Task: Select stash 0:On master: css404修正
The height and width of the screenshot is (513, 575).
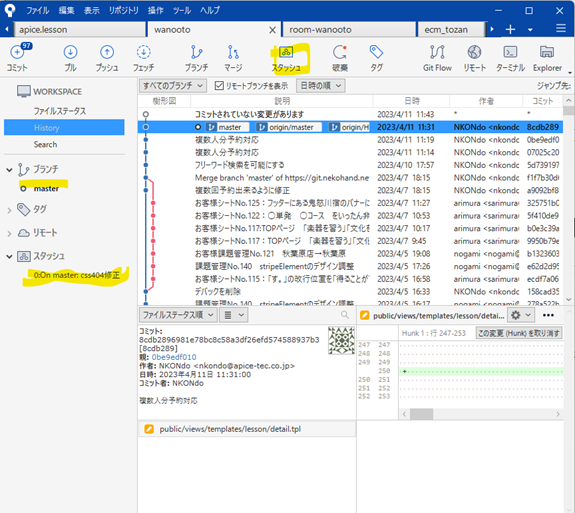Action: [77, 275]
